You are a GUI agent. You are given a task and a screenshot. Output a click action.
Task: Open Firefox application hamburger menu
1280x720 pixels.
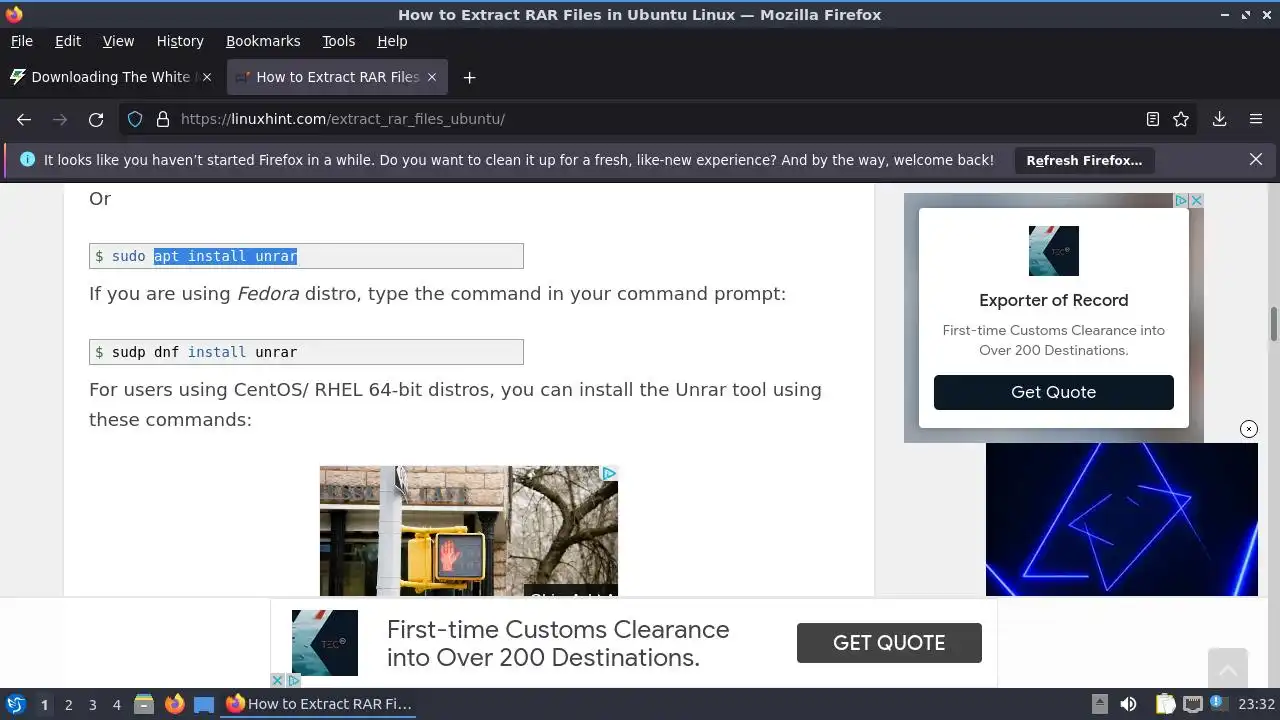click(1256, 119)
